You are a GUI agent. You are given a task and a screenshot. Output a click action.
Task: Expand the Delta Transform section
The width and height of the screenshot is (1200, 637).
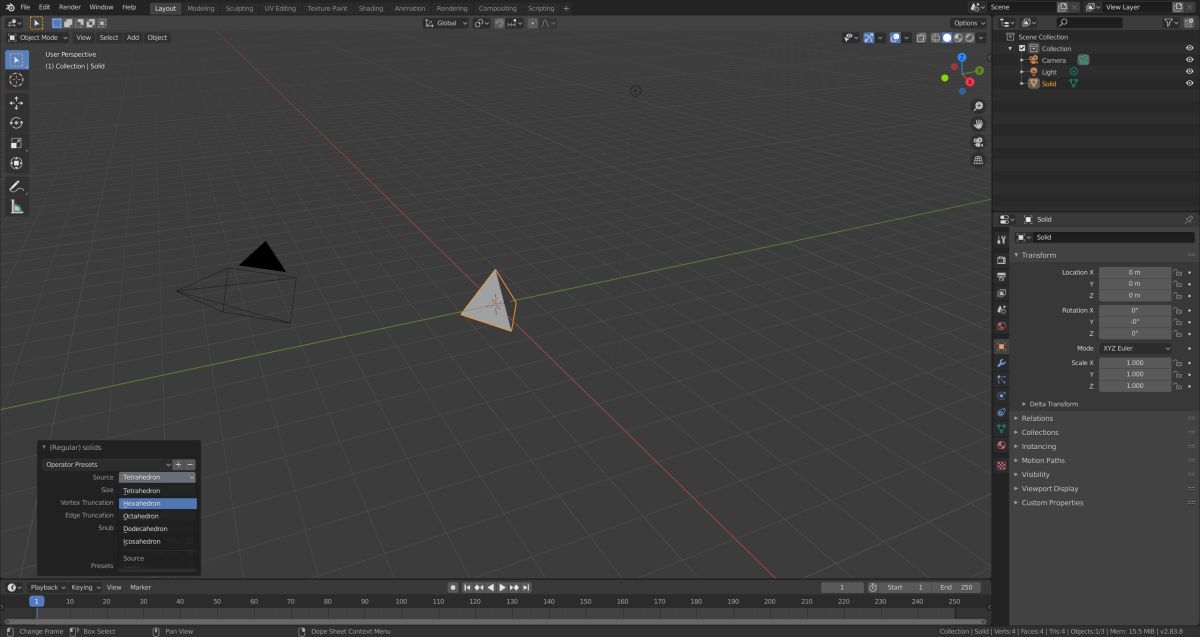[x=1054, y=404]
